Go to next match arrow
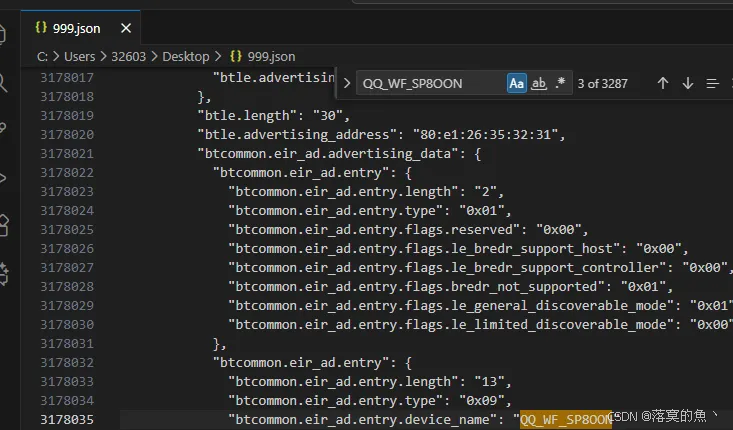 click(x=688, y=83)
